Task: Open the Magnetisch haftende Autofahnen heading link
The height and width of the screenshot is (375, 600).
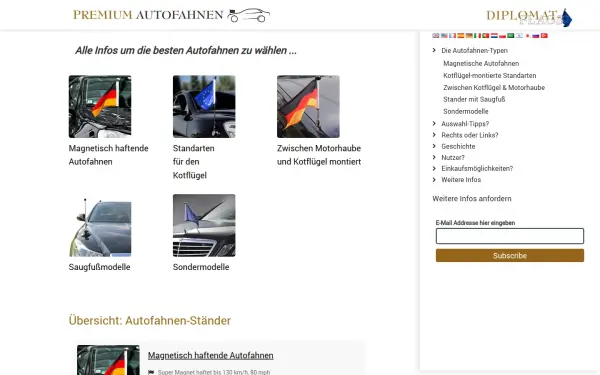Action: (210, 355)
